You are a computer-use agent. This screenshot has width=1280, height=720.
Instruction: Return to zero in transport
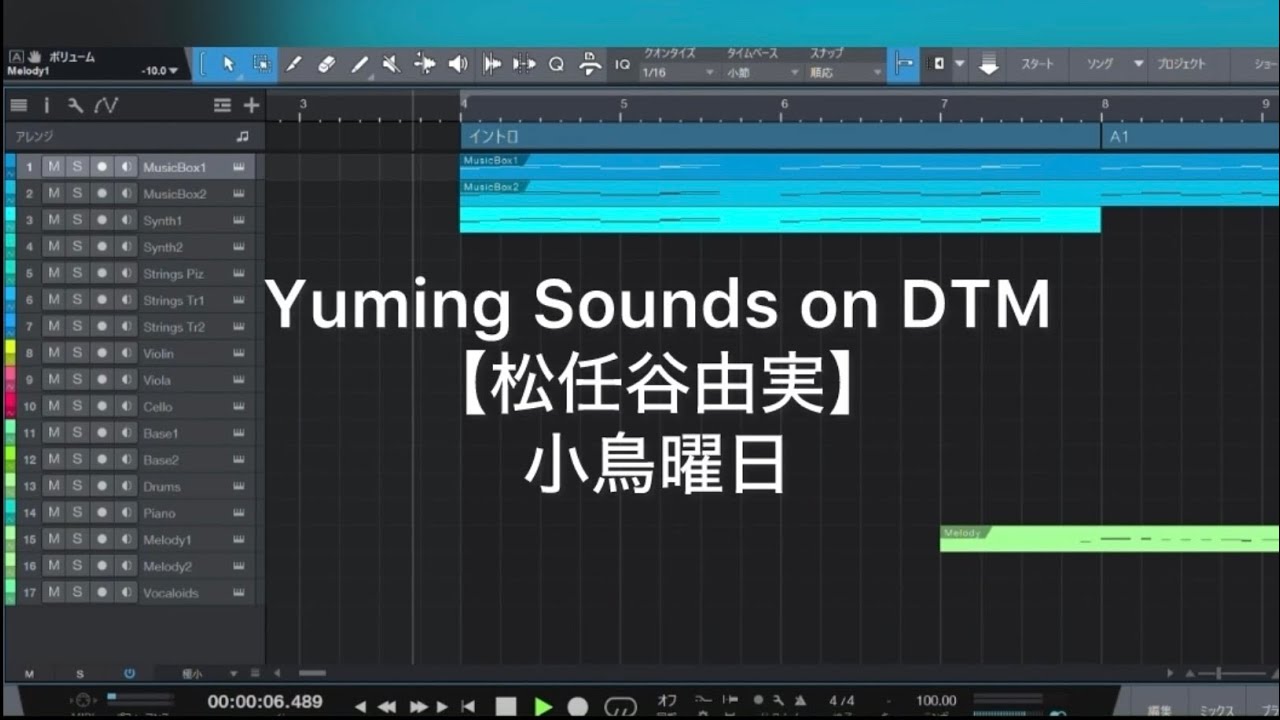pyautogui.click(x=467, y=707)
